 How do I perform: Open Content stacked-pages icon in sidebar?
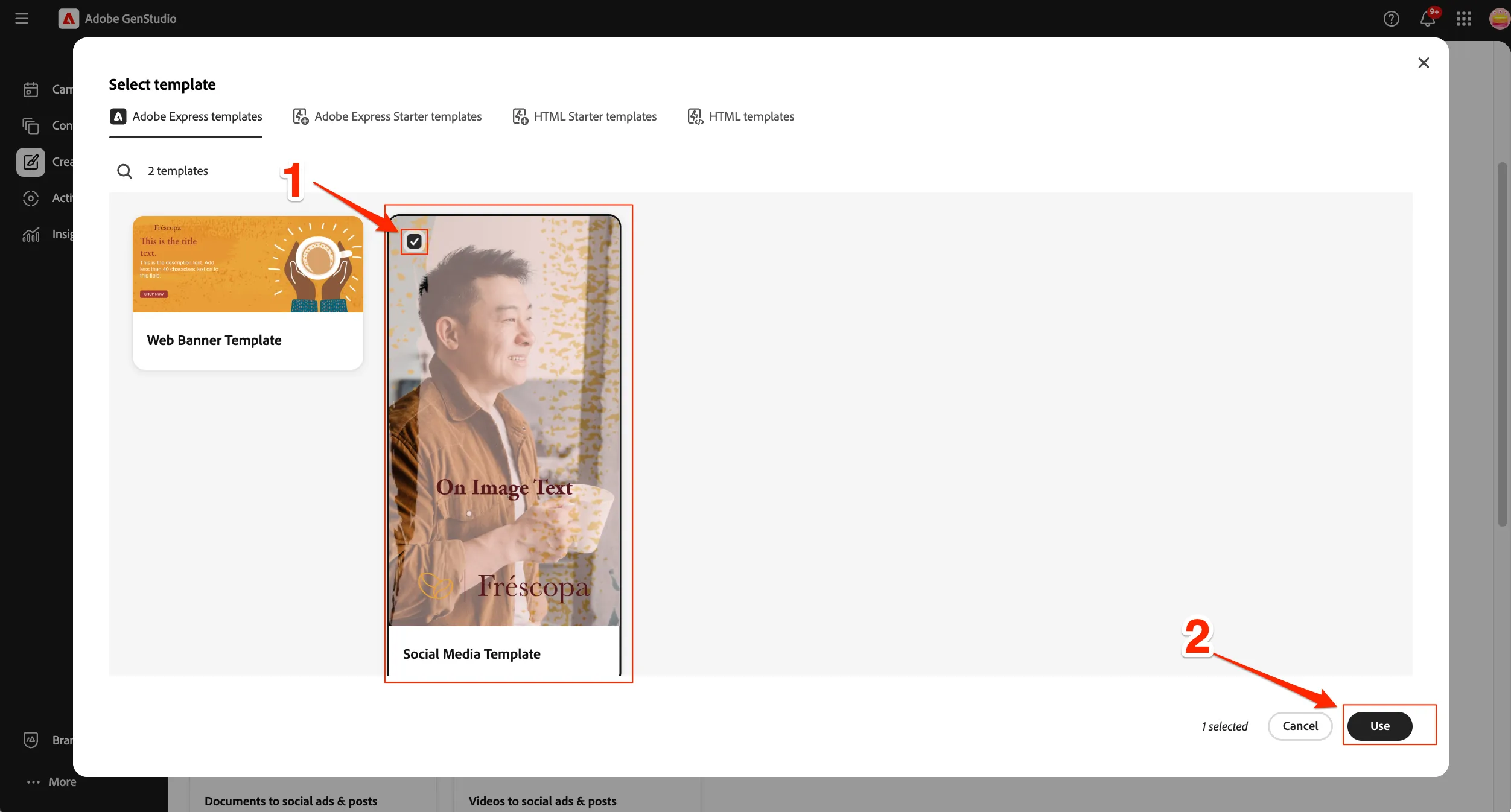point(31,125)
